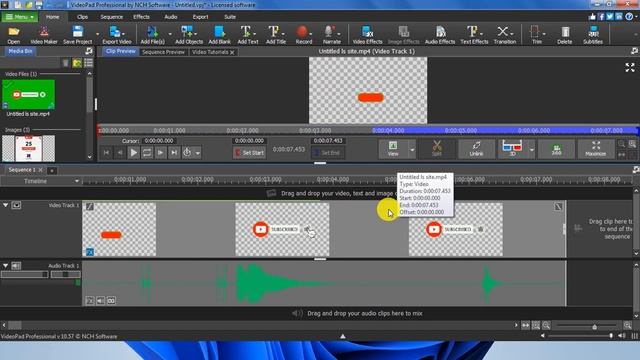Switch media bin to list view icon

click(88, 63)
